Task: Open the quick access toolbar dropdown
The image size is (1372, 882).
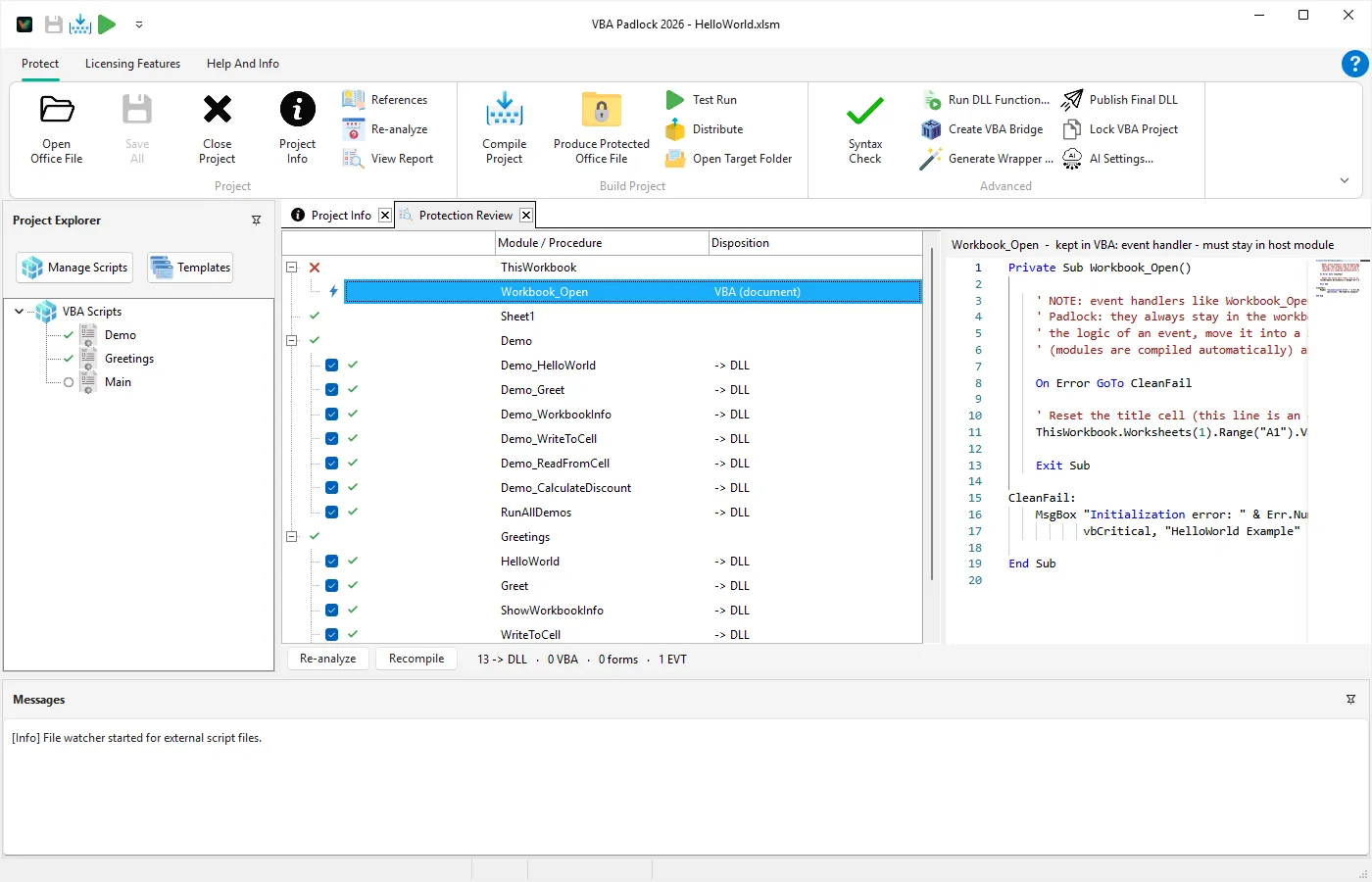Action: click(x=139, y=24)
